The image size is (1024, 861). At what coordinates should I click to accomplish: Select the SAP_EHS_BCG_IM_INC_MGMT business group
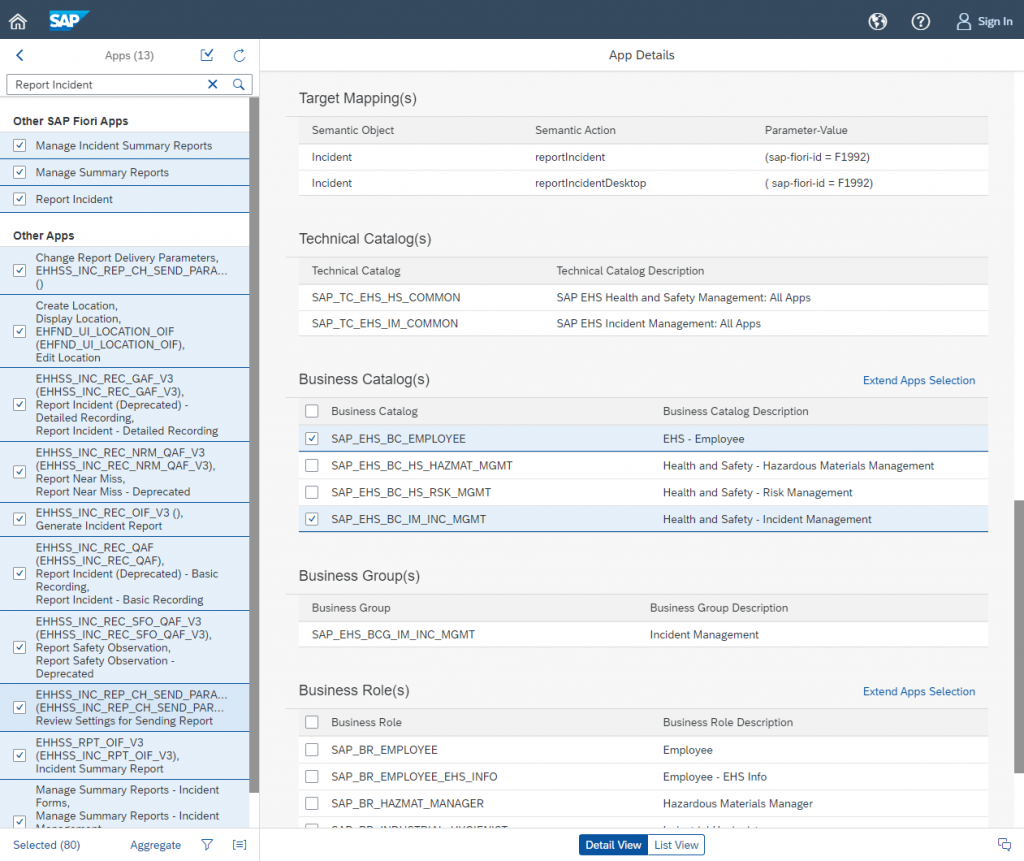pos(393,634)
